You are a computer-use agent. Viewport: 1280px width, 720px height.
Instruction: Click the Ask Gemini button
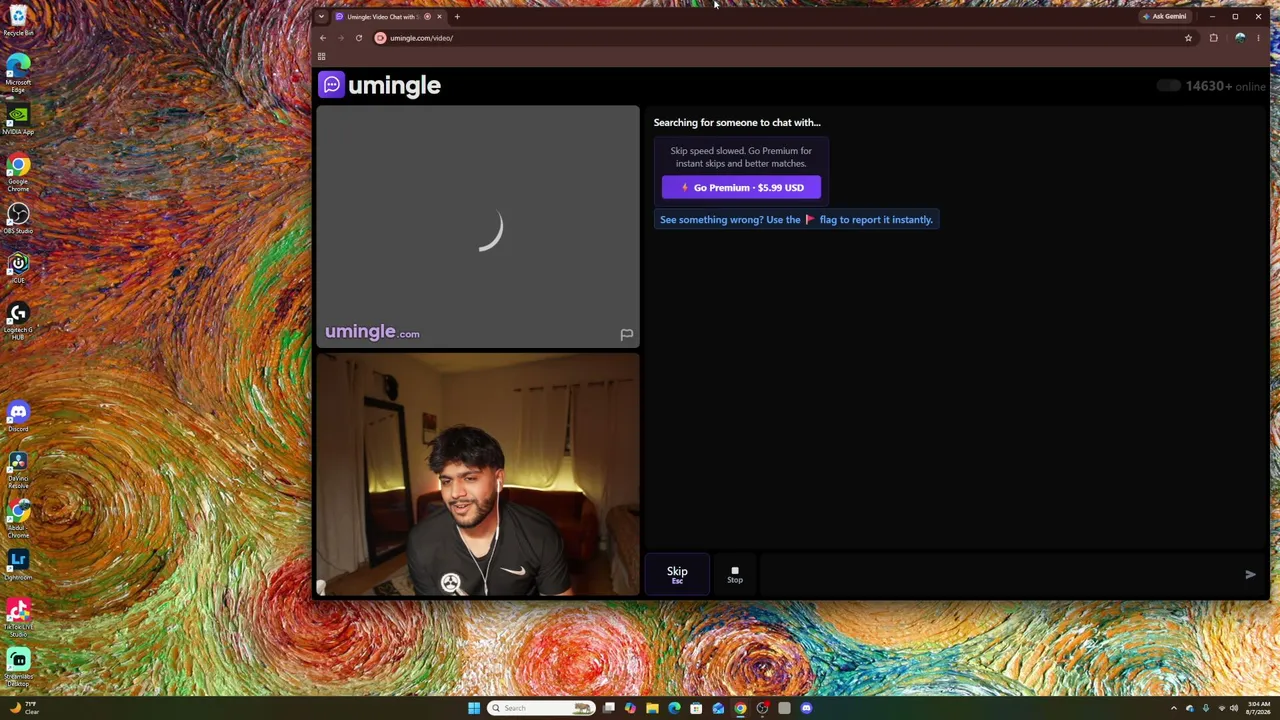(x=1166, y=17)
